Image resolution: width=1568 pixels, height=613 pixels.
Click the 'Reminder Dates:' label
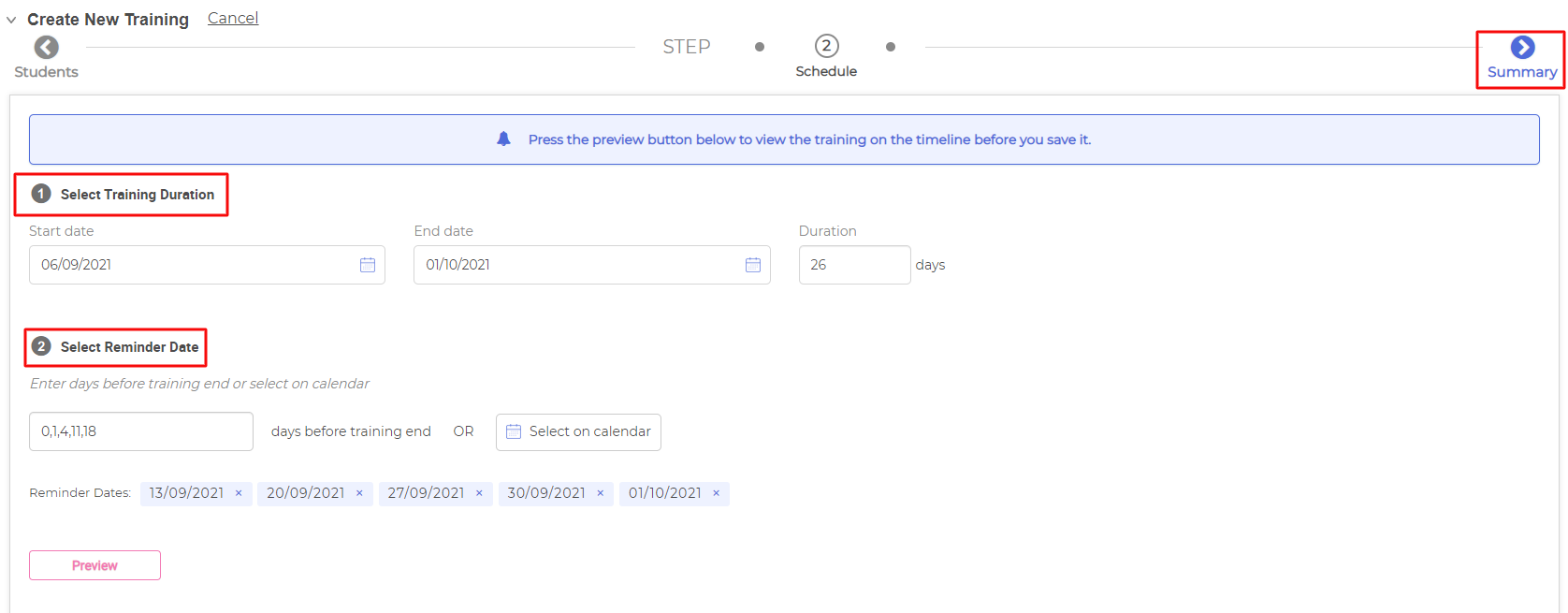click(x=80, y=493)
